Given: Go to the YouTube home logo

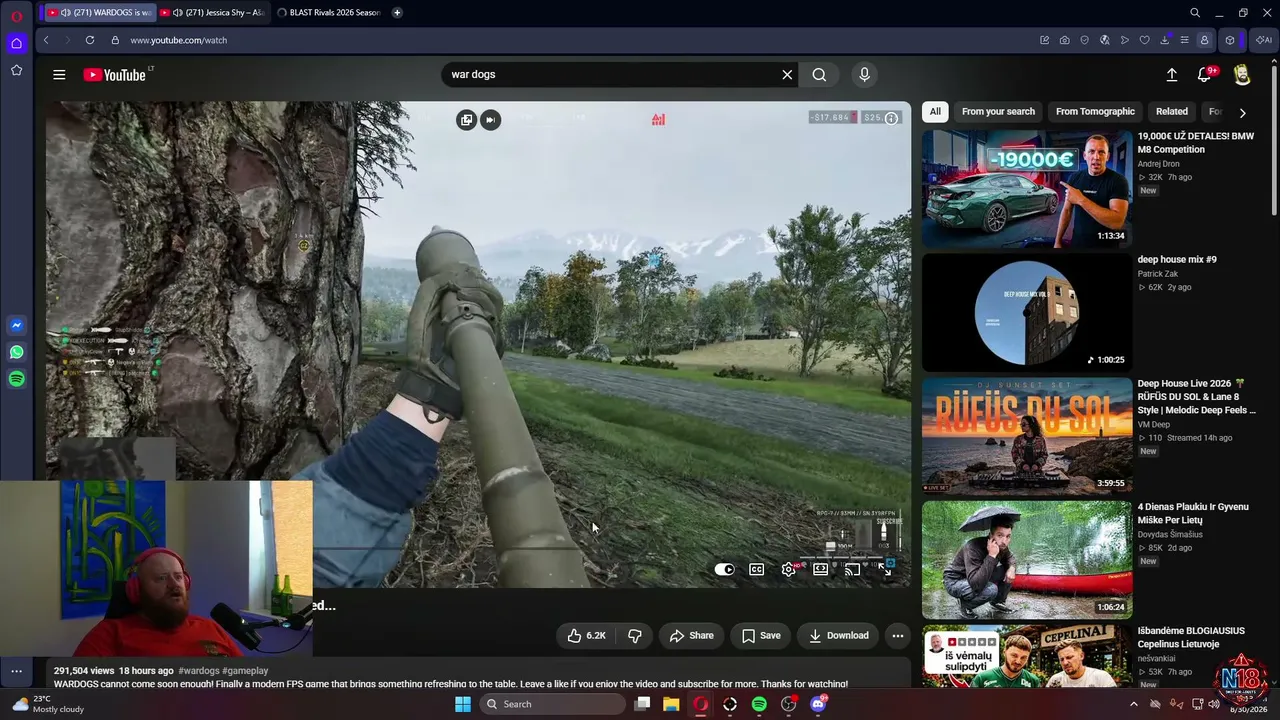Looking at the screenshot, I should [115, 75].
